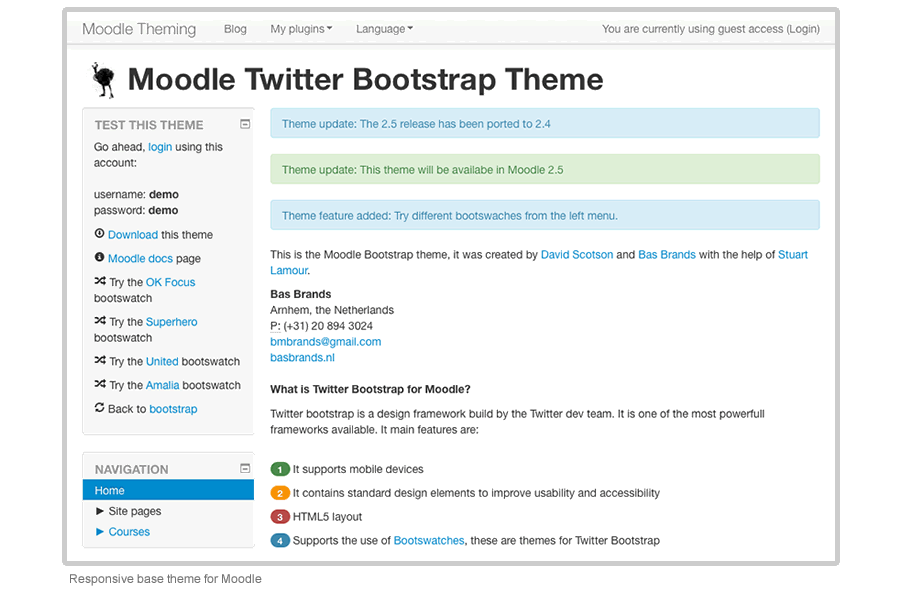Click refresh icon beside Back to bootstrap
The width and height of the screenshot is (900, 600).
(99, 408)
